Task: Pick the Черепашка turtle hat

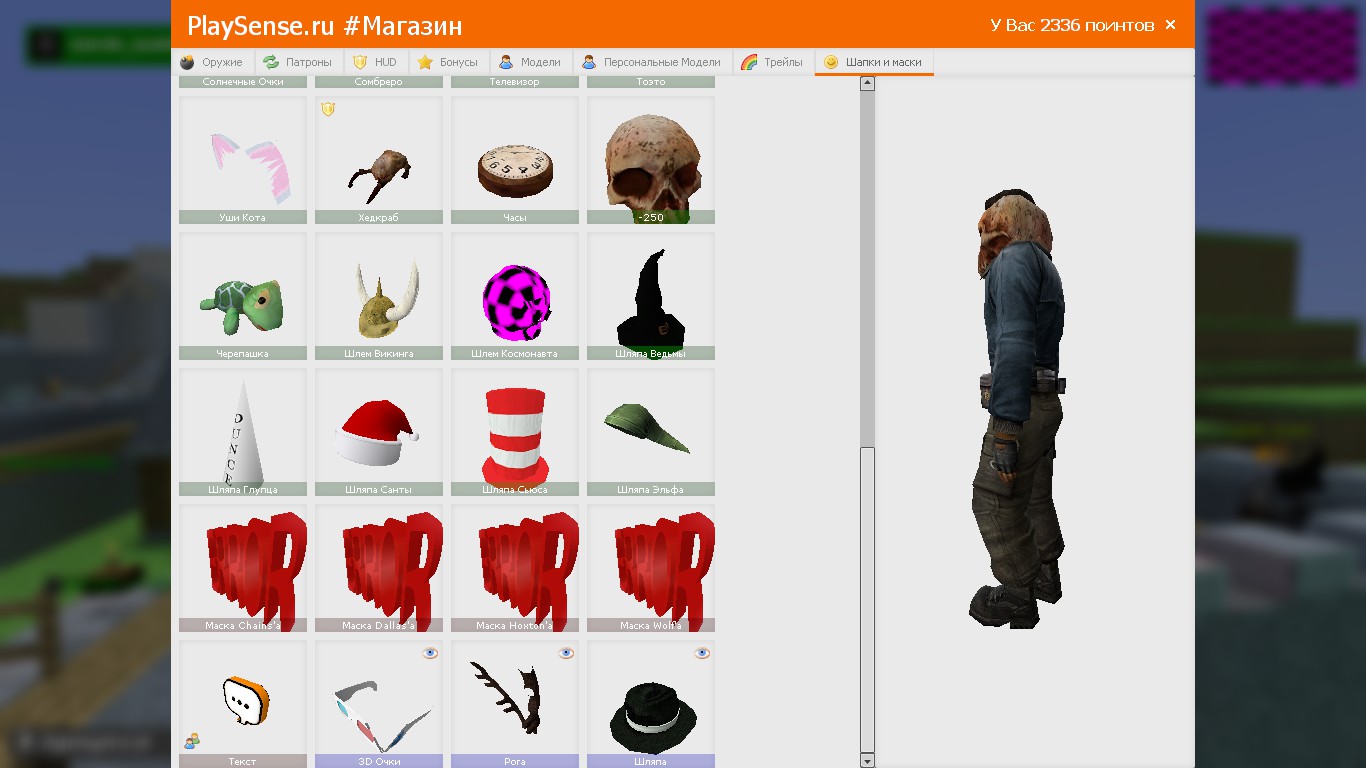Action: pos(243,296)
